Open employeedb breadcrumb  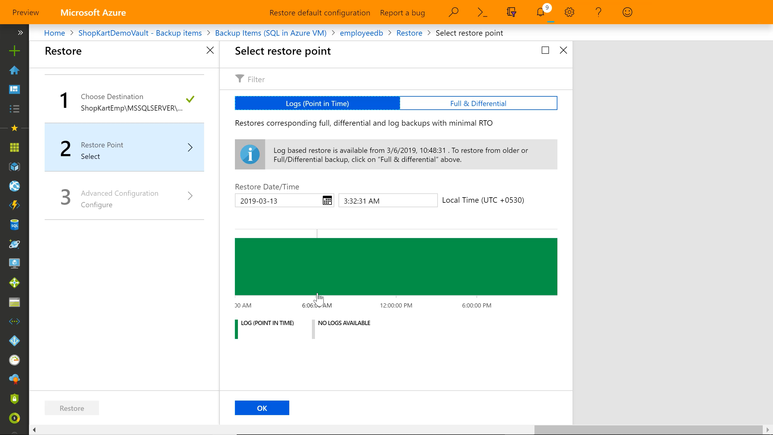click(361, 33)
